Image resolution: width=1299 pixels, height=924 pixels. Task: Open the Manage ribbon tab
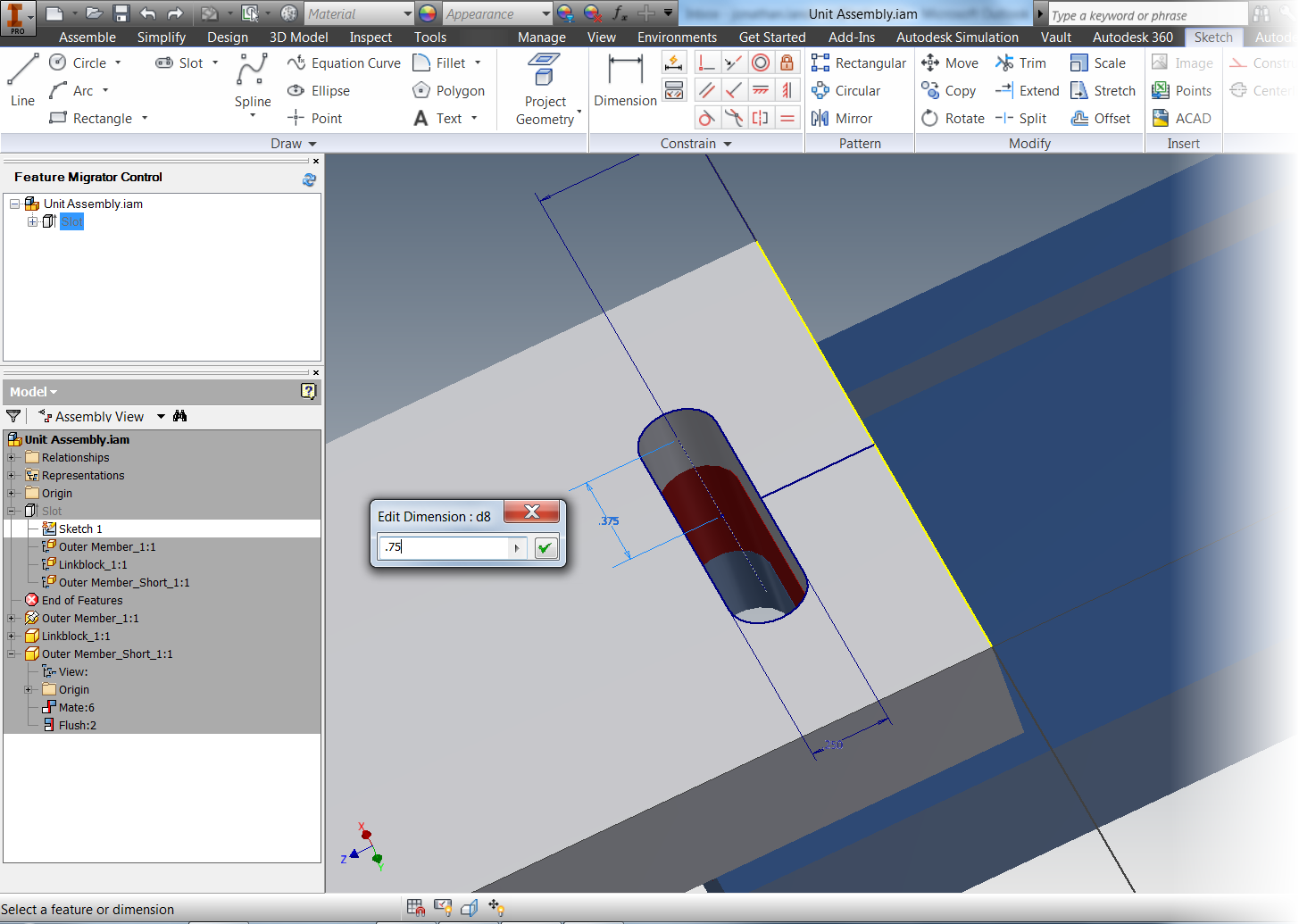click(x=542, y=37)
